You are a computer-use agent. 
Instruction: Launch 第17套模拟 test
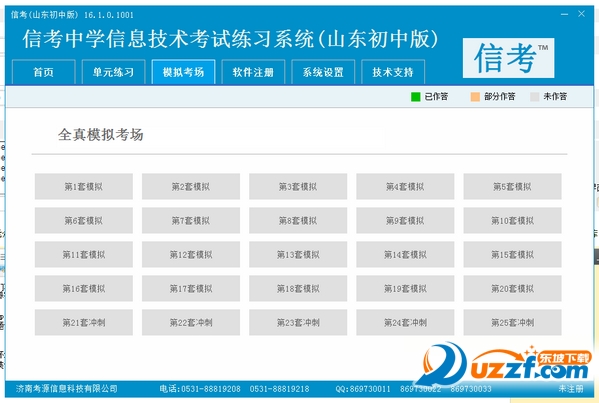coord(191,288)
